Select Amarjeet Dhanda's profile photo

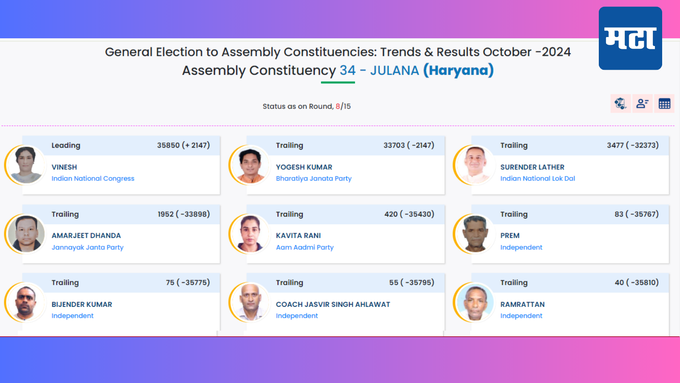click(x=25, y=234)
